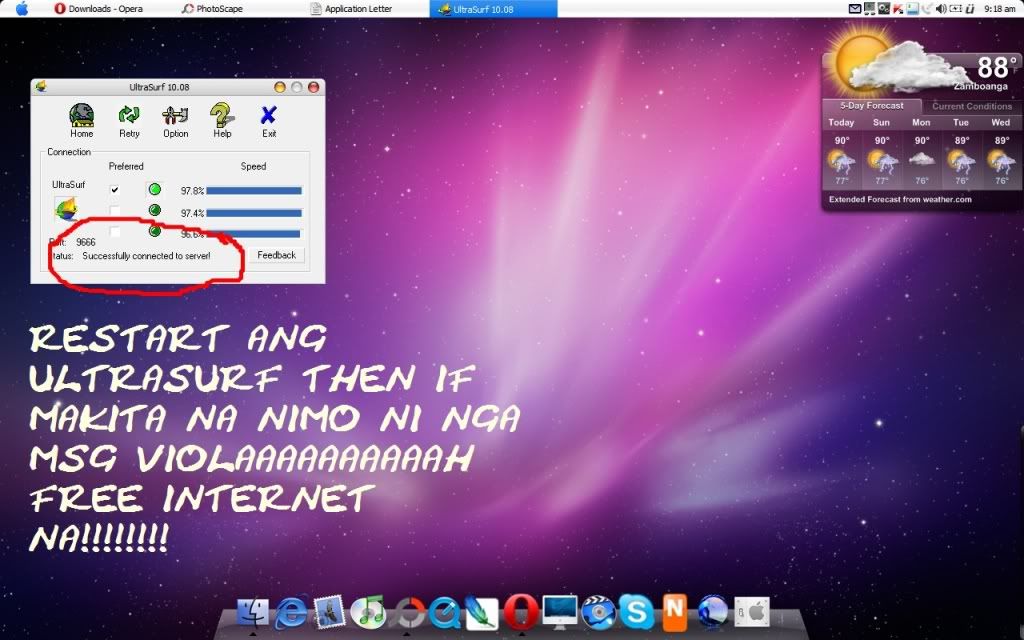Click the 97.8% speed progress bar
The width and height of the screenshot is (1024, 640).
click(254, 191)
